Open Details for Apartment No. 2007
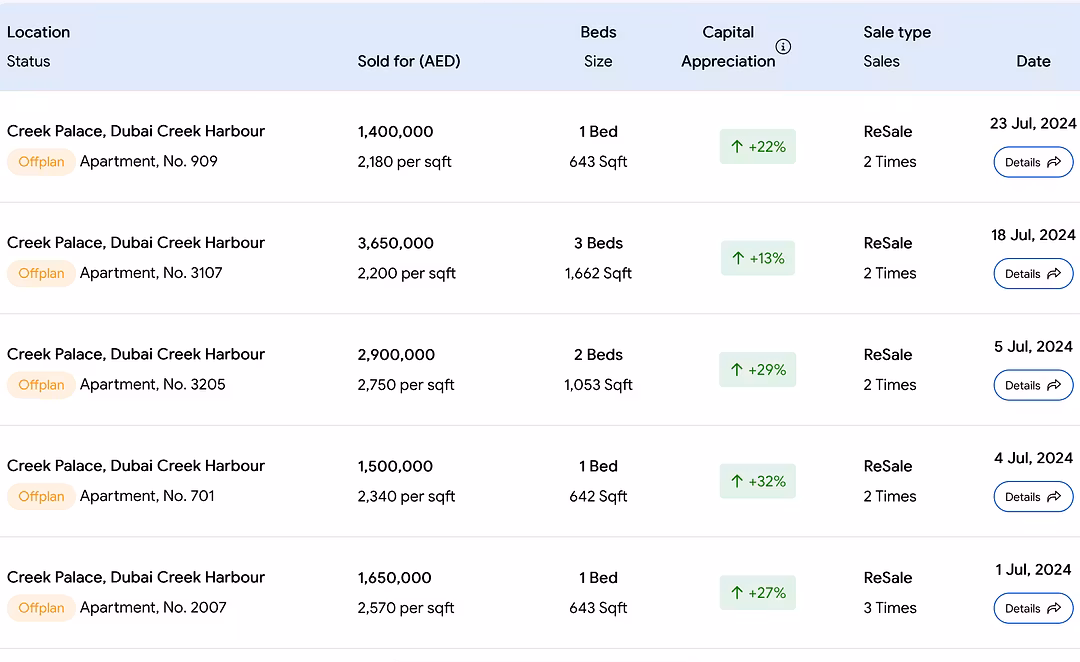 [x=1033, y=608]
